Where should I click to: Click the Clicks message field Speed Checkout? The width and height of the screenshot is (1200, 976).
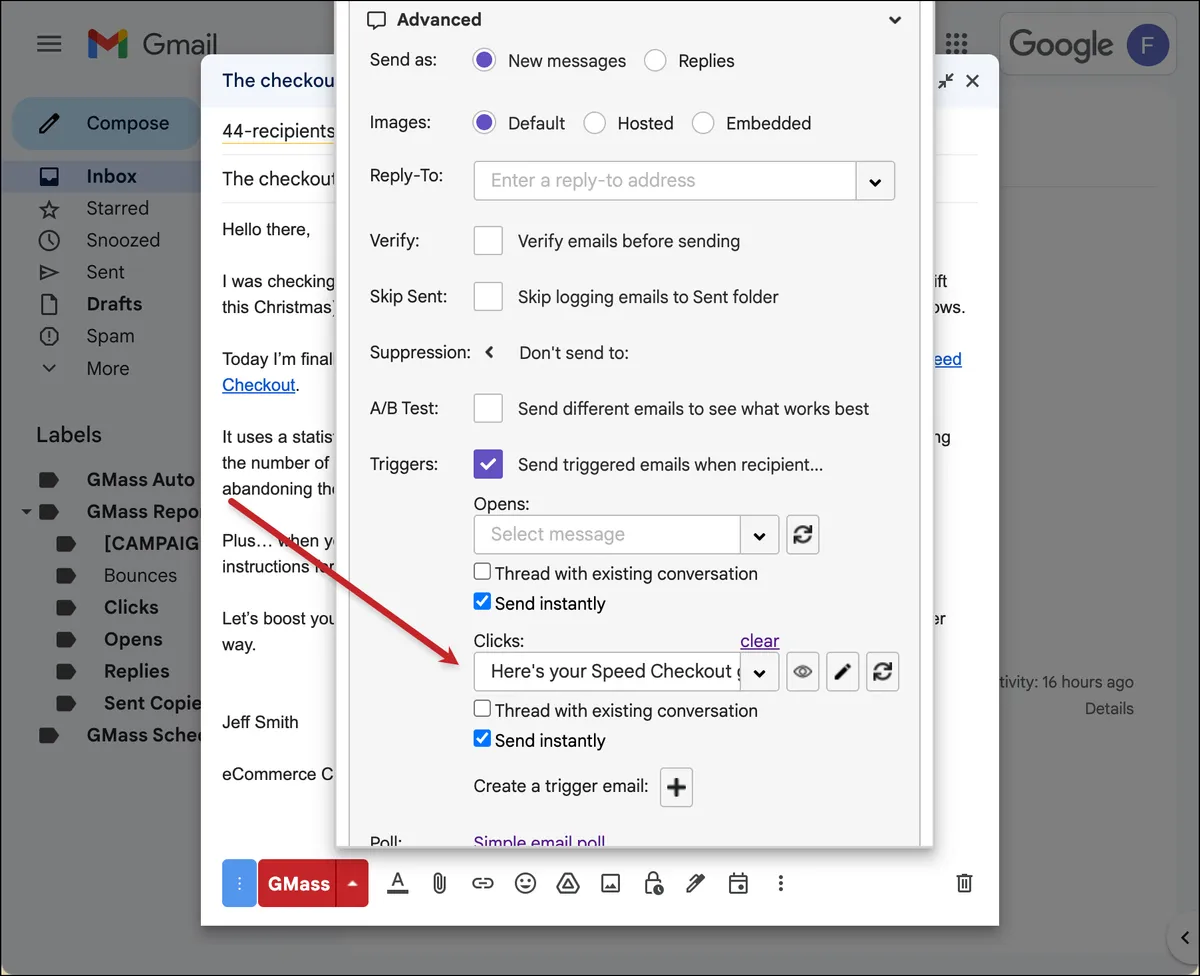point(607,671)
